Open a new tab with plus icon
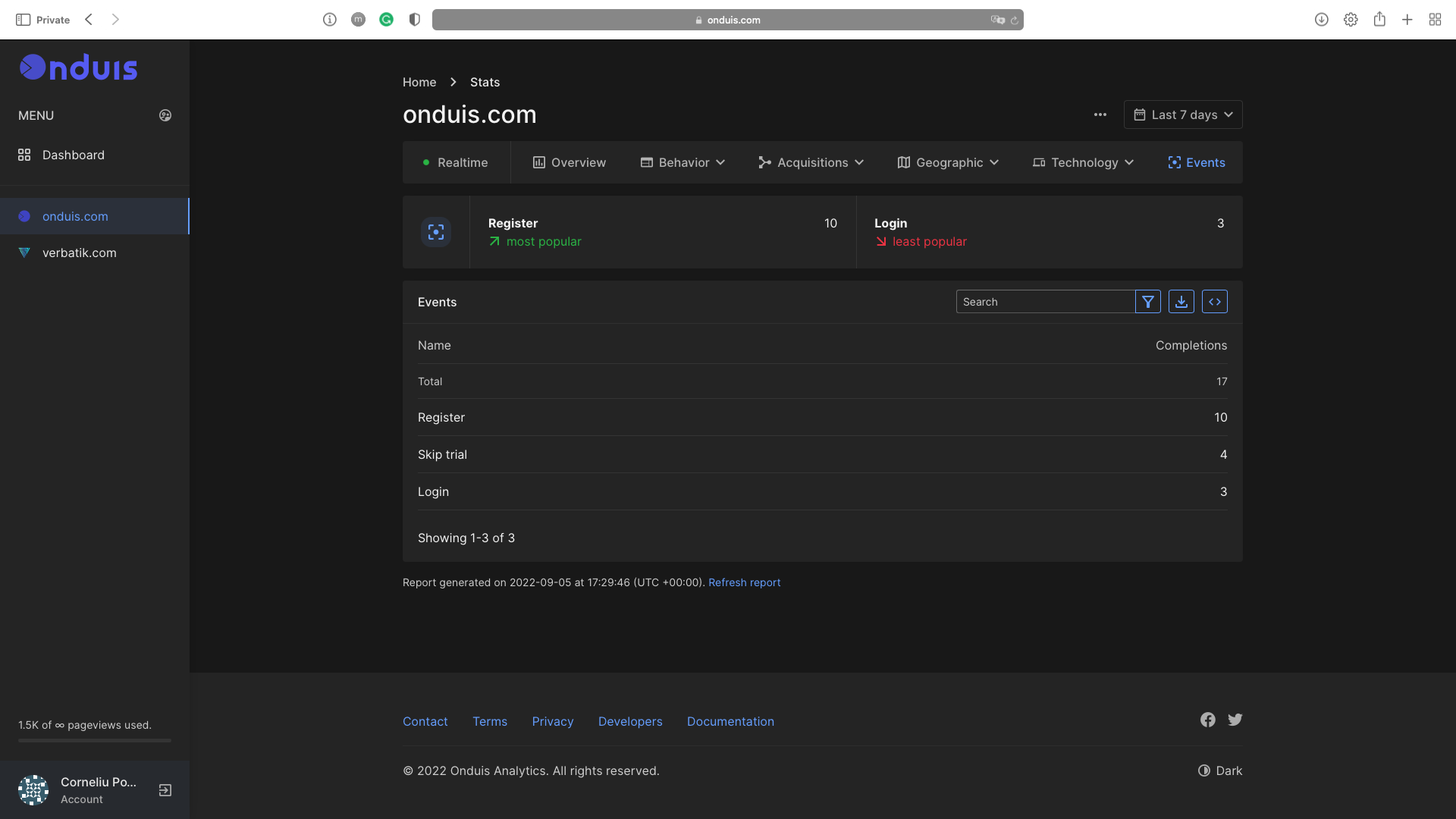 1407,20
